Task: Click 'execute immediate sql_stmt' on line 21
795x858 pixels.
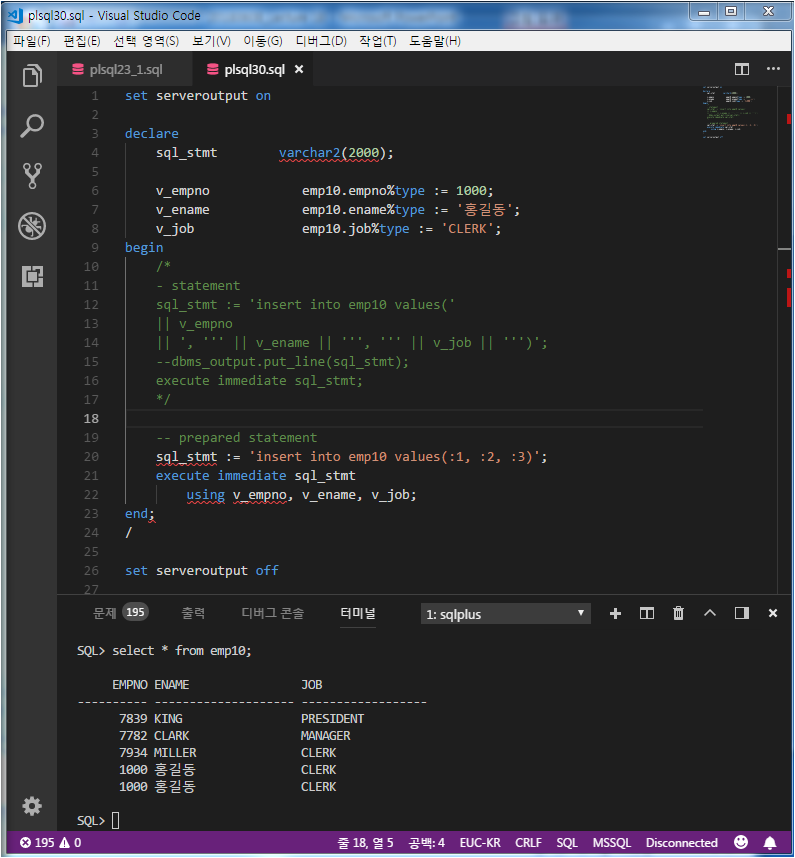Action: [256, 476]
